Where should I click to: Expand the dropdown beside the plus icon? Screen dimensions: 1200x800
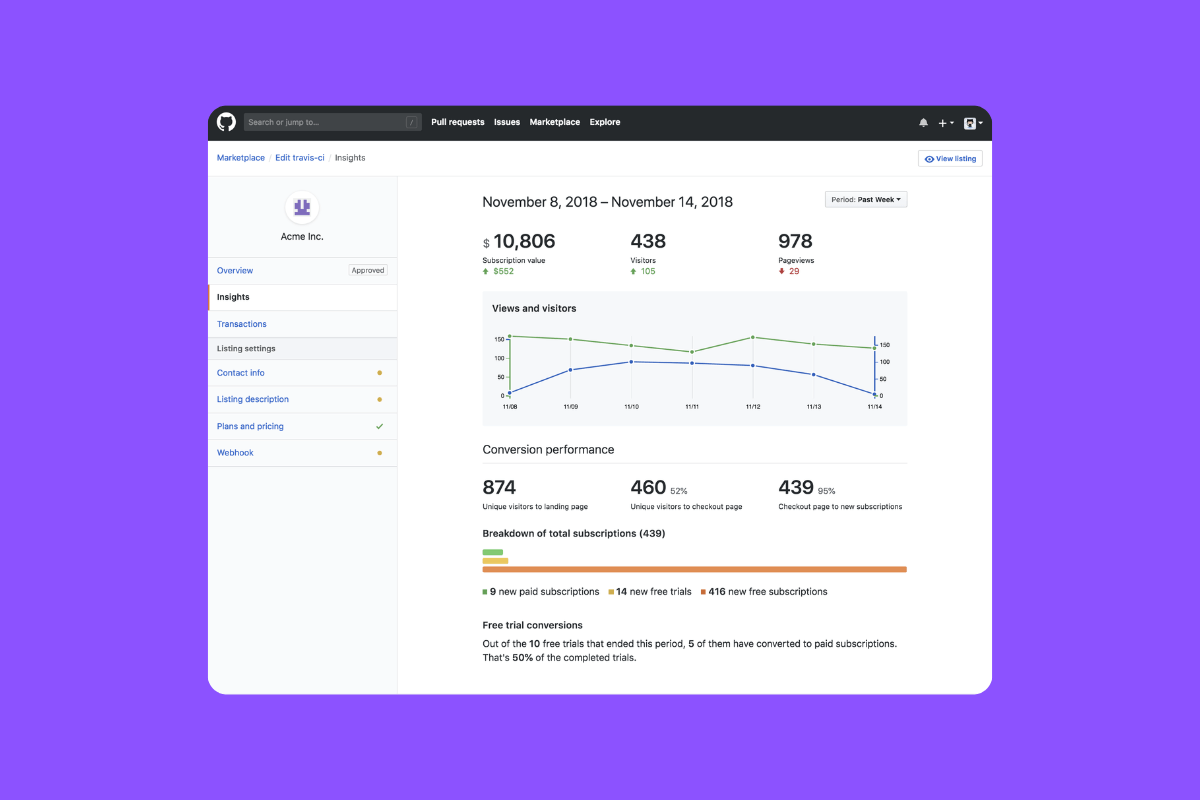click(x=952, y=122)
